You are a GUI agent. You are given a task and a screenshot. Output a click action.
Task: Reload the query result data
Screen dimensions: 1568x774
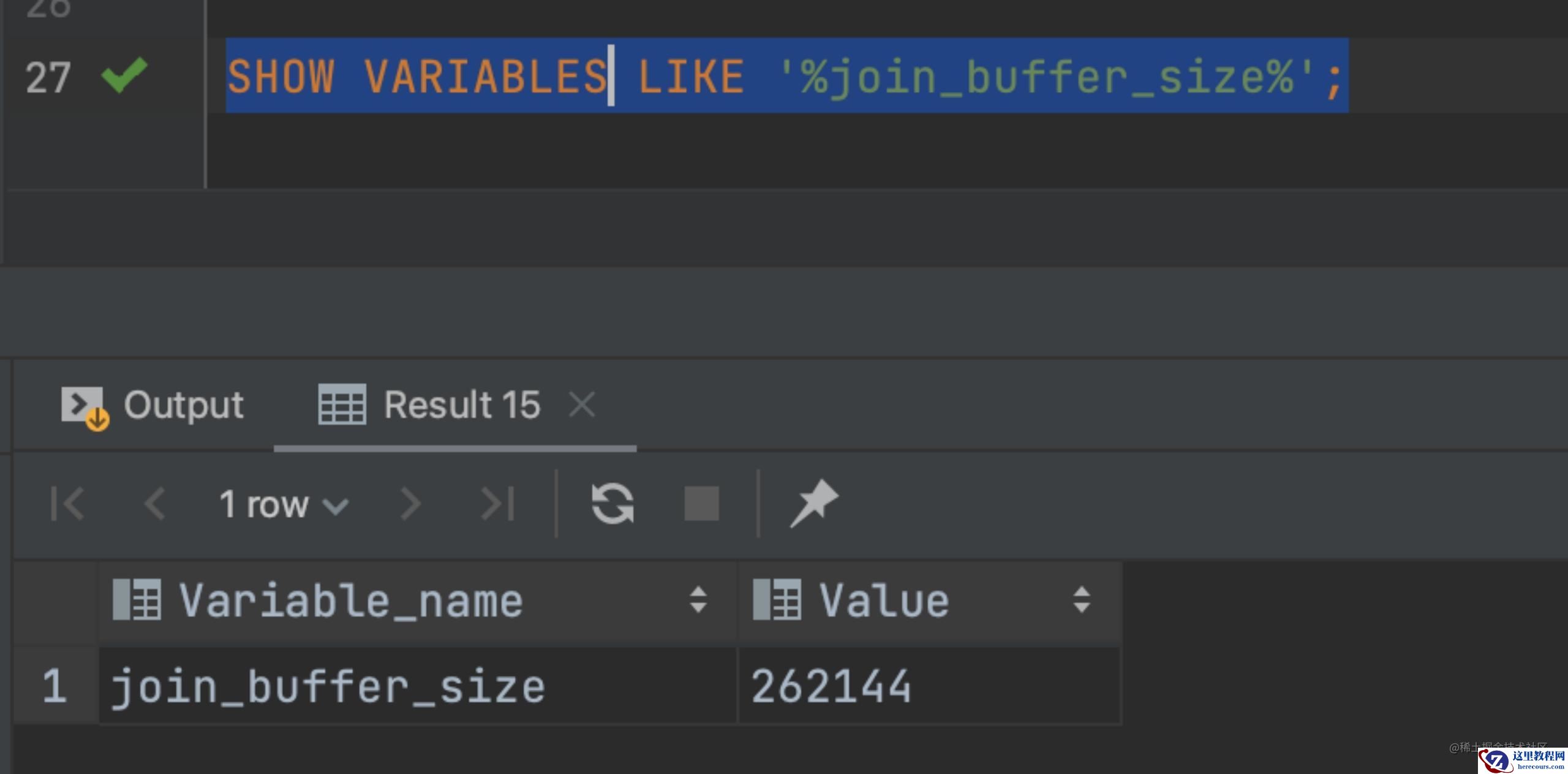click(x=612, y=504)
